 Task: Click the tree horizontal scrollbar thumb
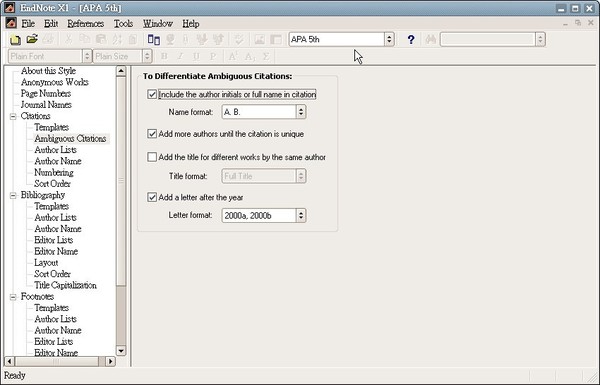56,361
